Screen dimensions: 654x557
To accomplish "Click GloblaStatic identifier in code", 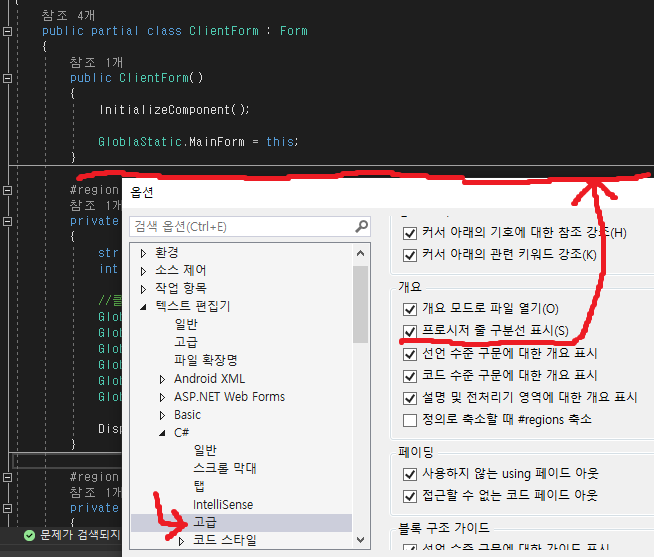I will coord(140,142).
